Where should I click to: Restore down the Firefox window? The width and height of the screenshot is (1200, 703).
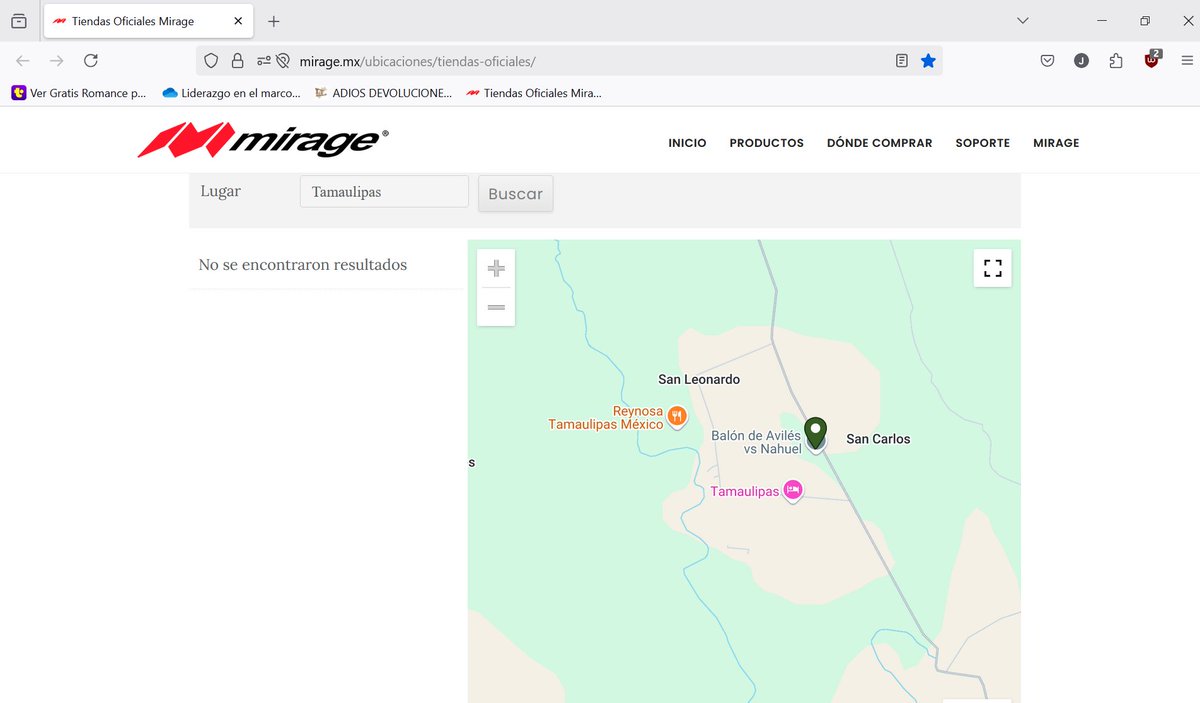coord(1145,21)
